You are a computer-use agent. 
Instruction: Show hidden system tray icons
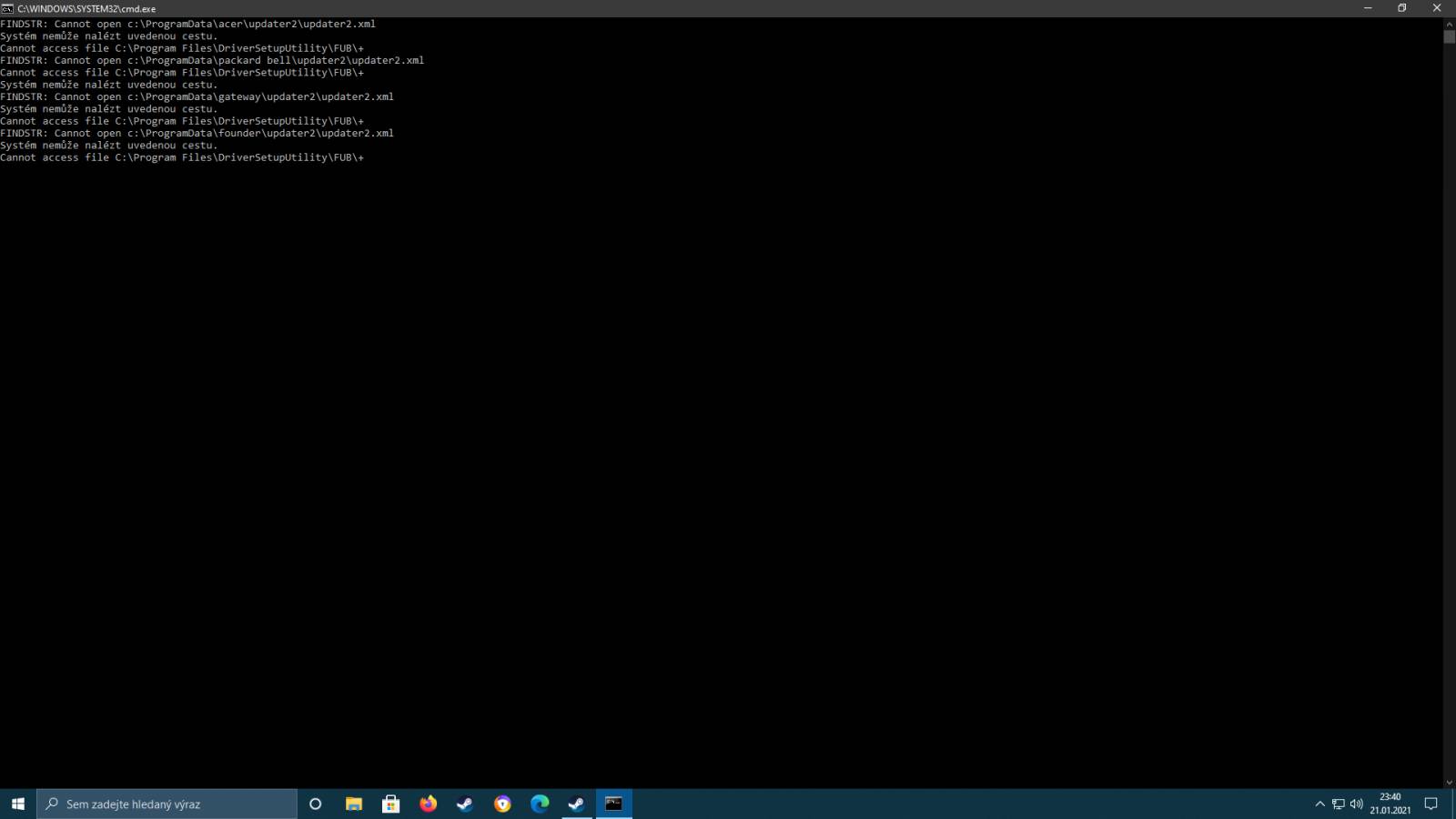point(1319,804)
